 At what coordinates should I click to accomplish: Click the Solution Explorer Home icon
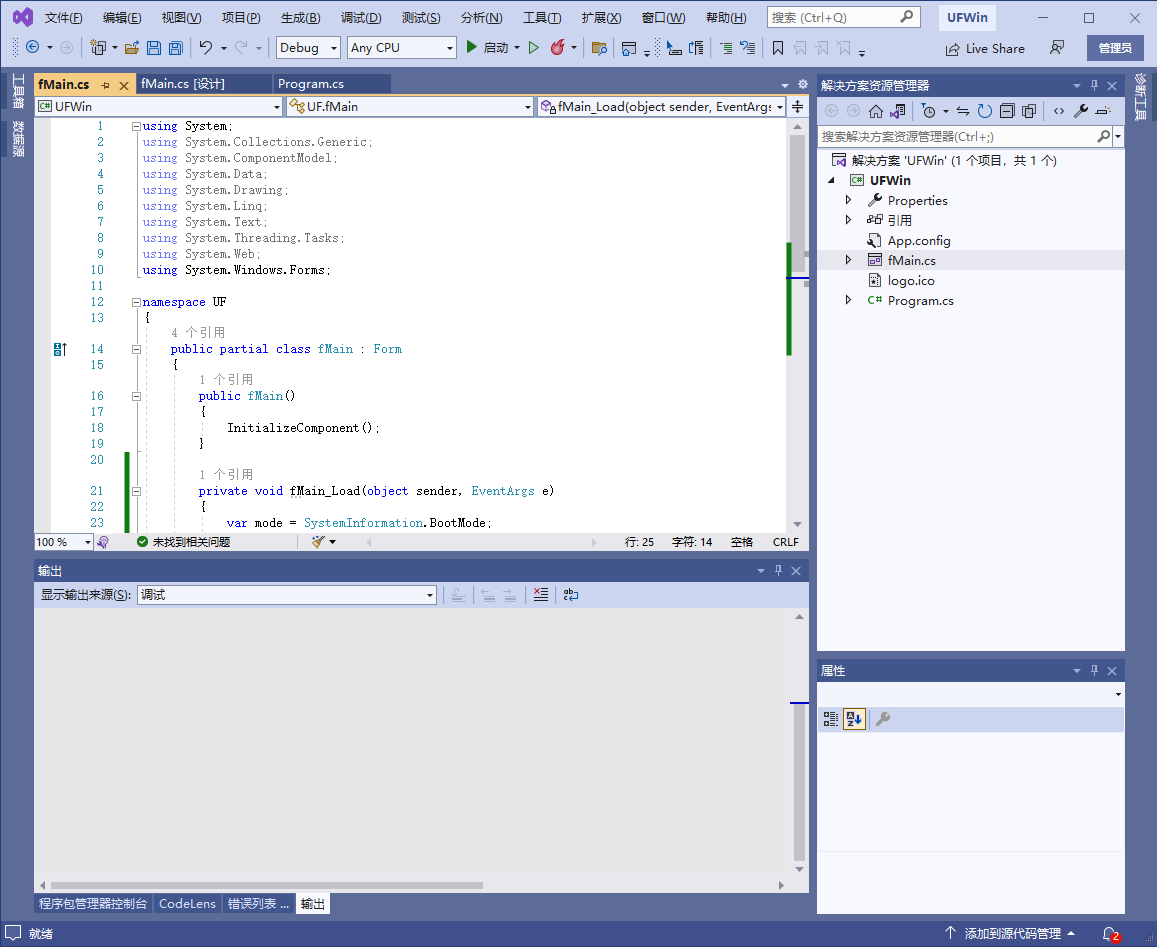(x=876, y=111)
